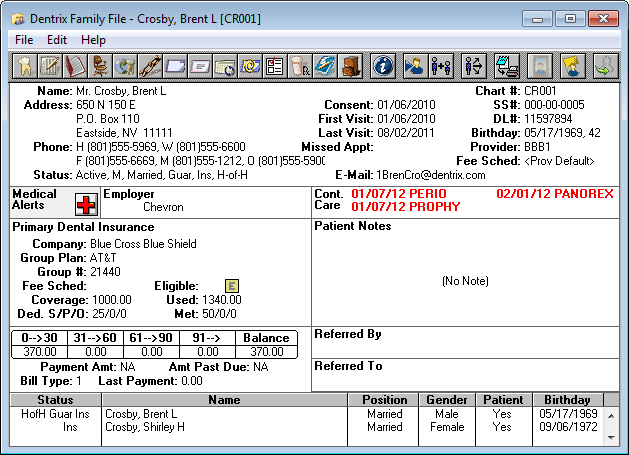
Task: Click the Employer Chevron block
Action: click(206, 201)
